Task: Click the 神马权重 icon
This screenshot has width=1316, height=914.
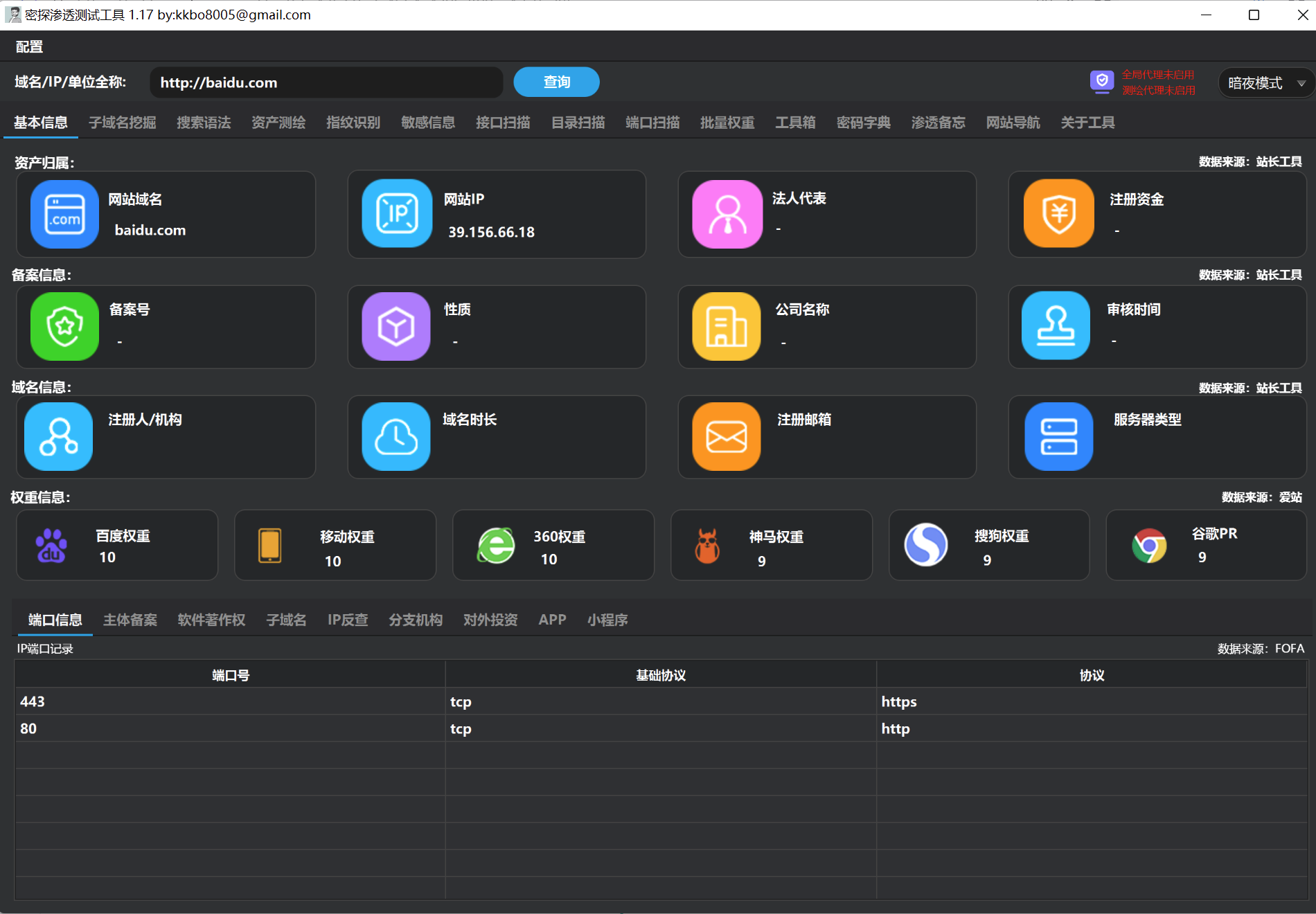Action: 707,546
